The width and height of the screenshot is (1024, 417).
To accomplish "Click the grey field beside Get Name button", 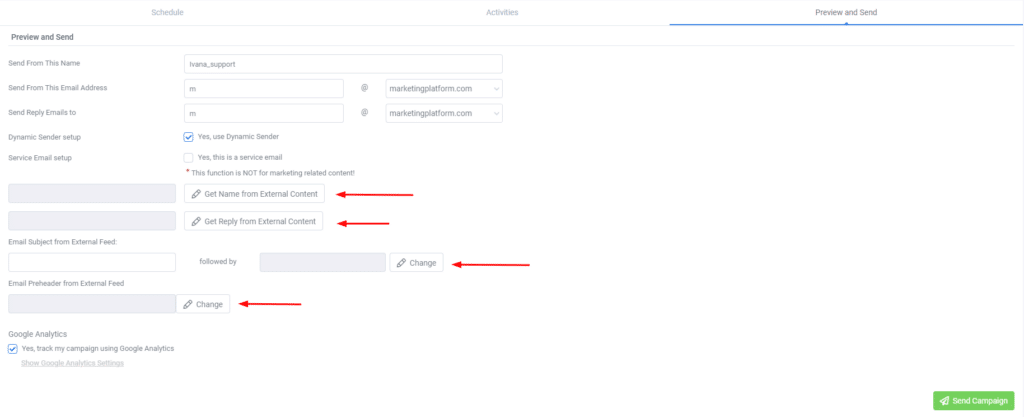I will 92,194.
